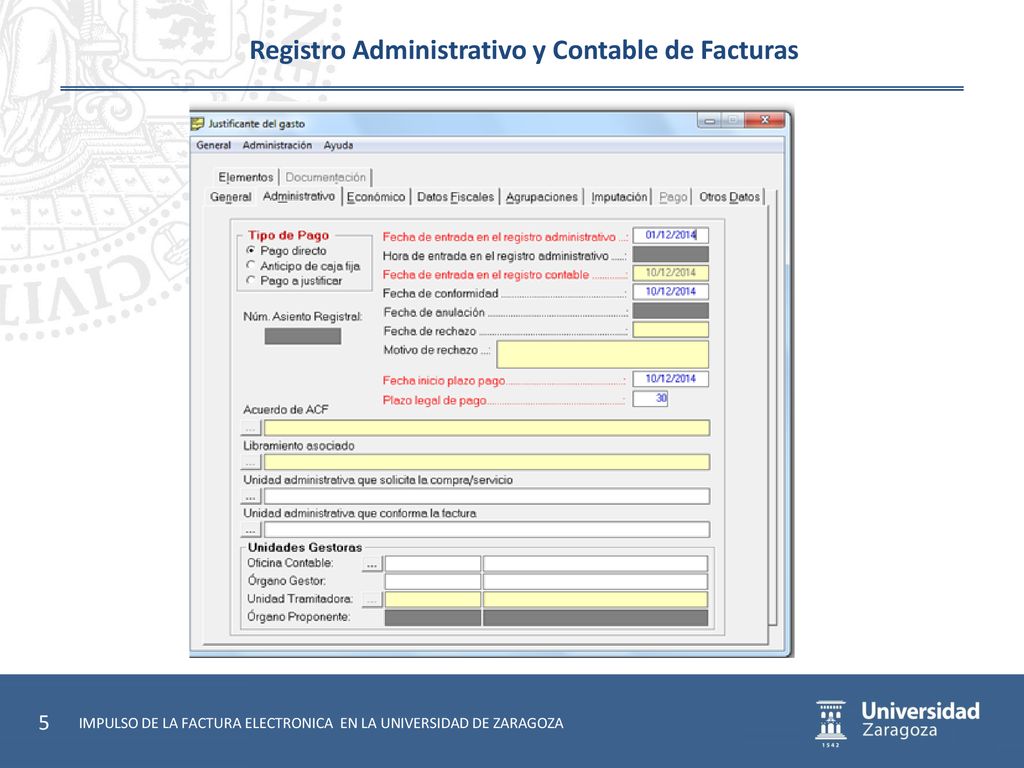Click Órgano Gestor code field

432,582
